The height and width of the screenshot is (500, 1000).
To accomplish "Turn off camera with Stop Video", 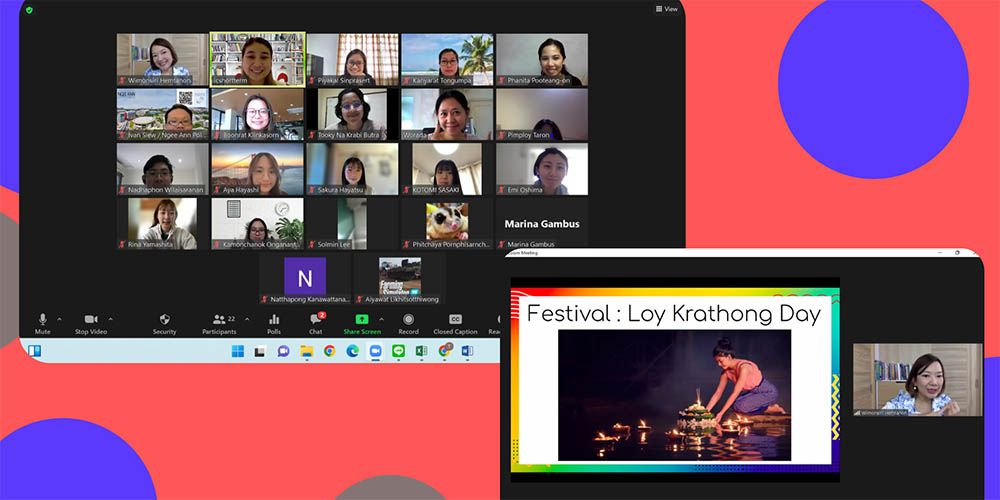I will pos(91,323).
